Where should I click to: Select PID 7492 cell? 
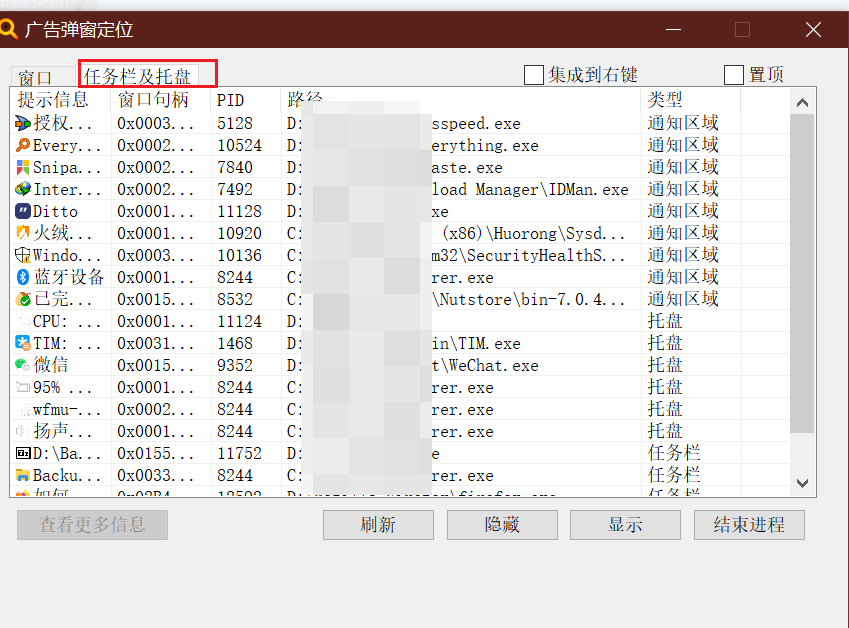(235, 189)
